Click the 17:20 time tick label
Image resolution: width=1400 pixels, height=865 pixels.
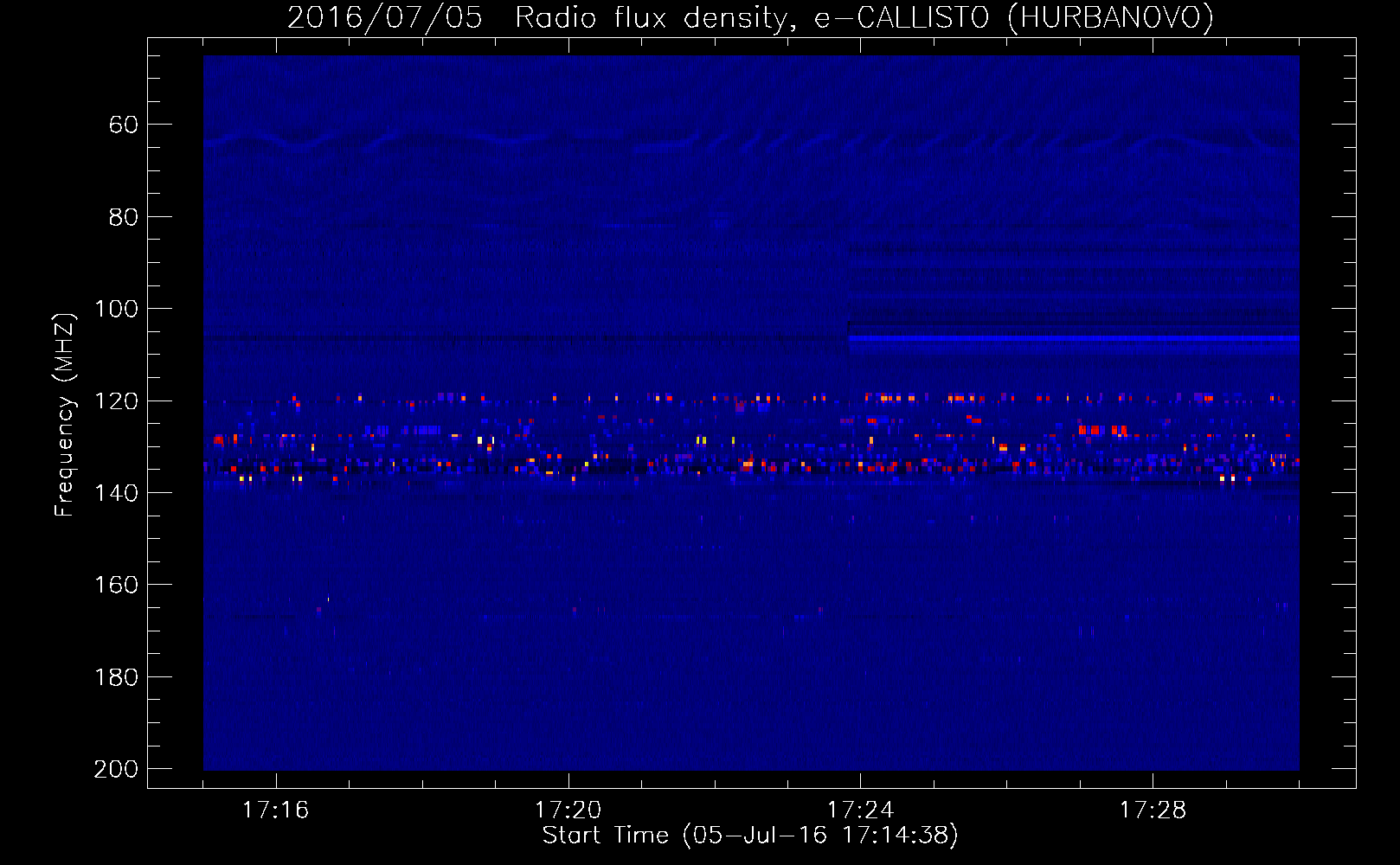coord(568,811)
